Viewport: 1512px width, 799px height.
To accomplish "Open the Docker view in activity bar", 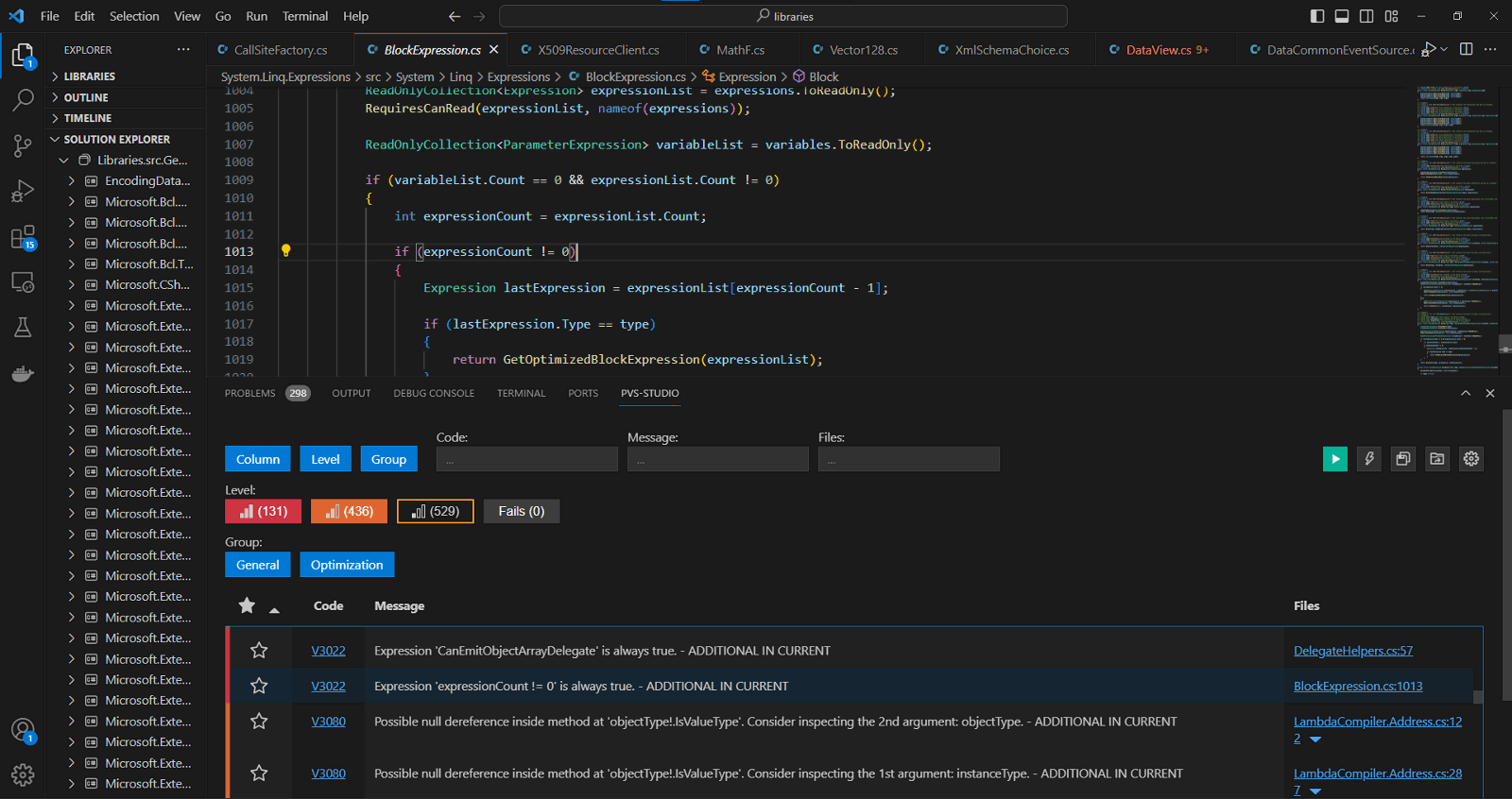I will pyautogui.click(x=23, y=374).
